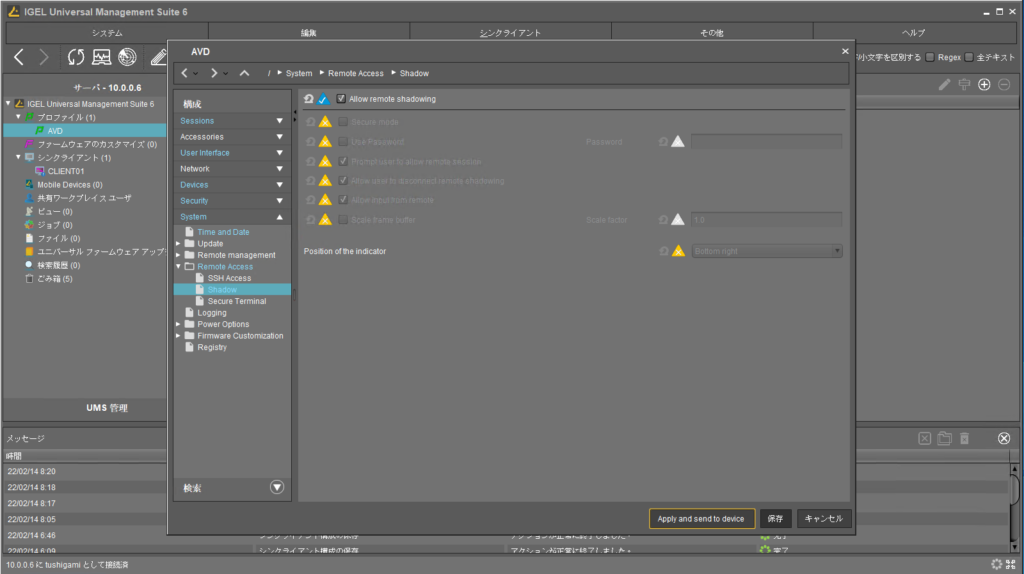Image resolution: width=1024 pixels, height=574 pixels.
Task: Go forward in AVD dialog navigation
Action: pos(214,73)
